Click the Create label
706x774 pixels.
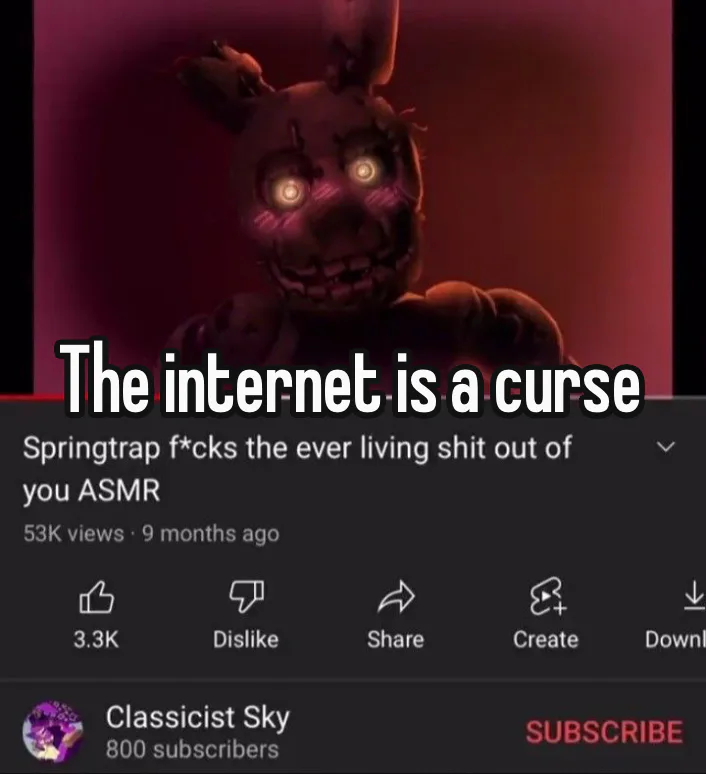(546, 640)
